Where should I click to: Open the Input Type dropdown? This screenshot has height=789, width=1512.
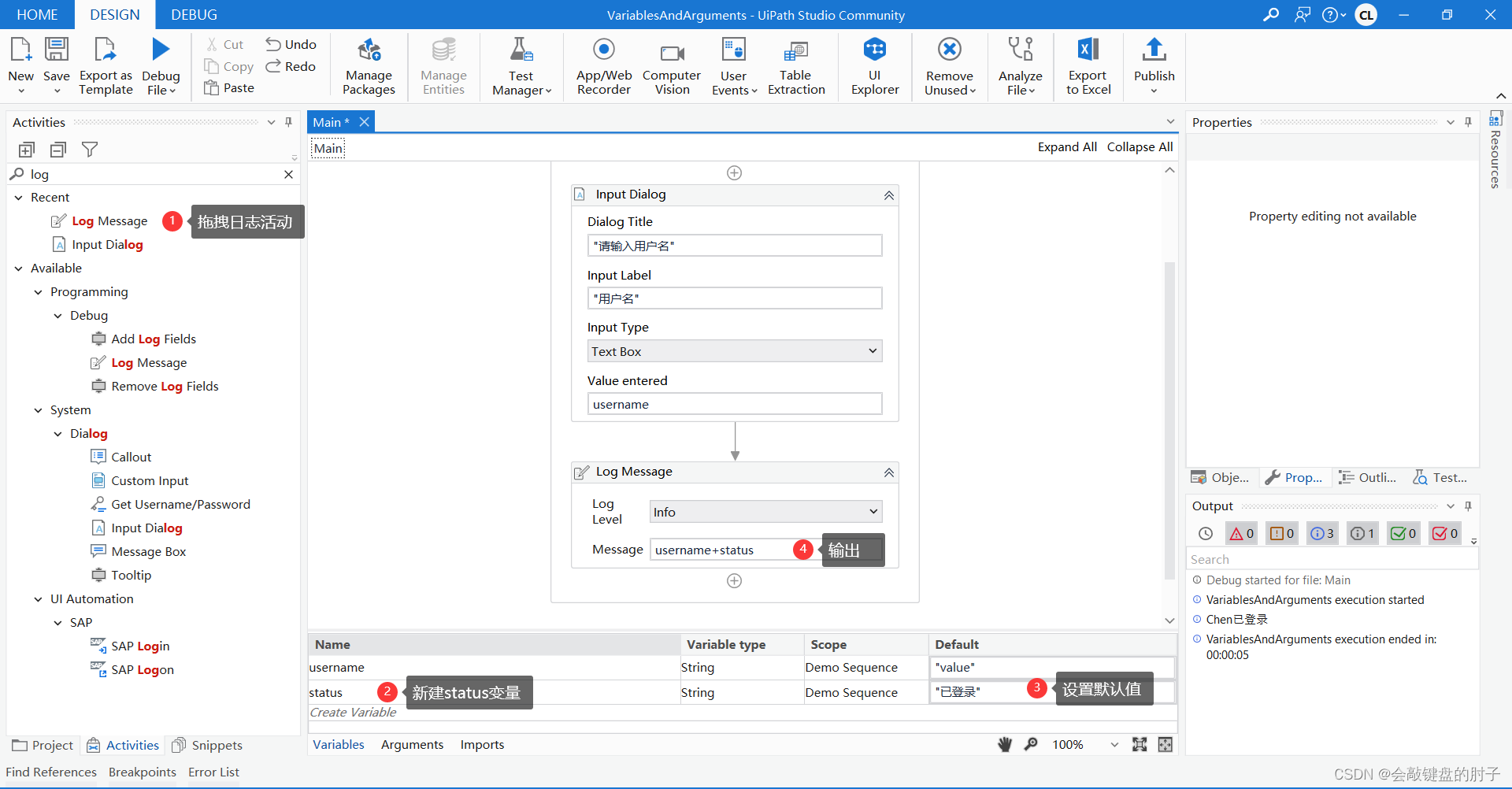(735, 351)
